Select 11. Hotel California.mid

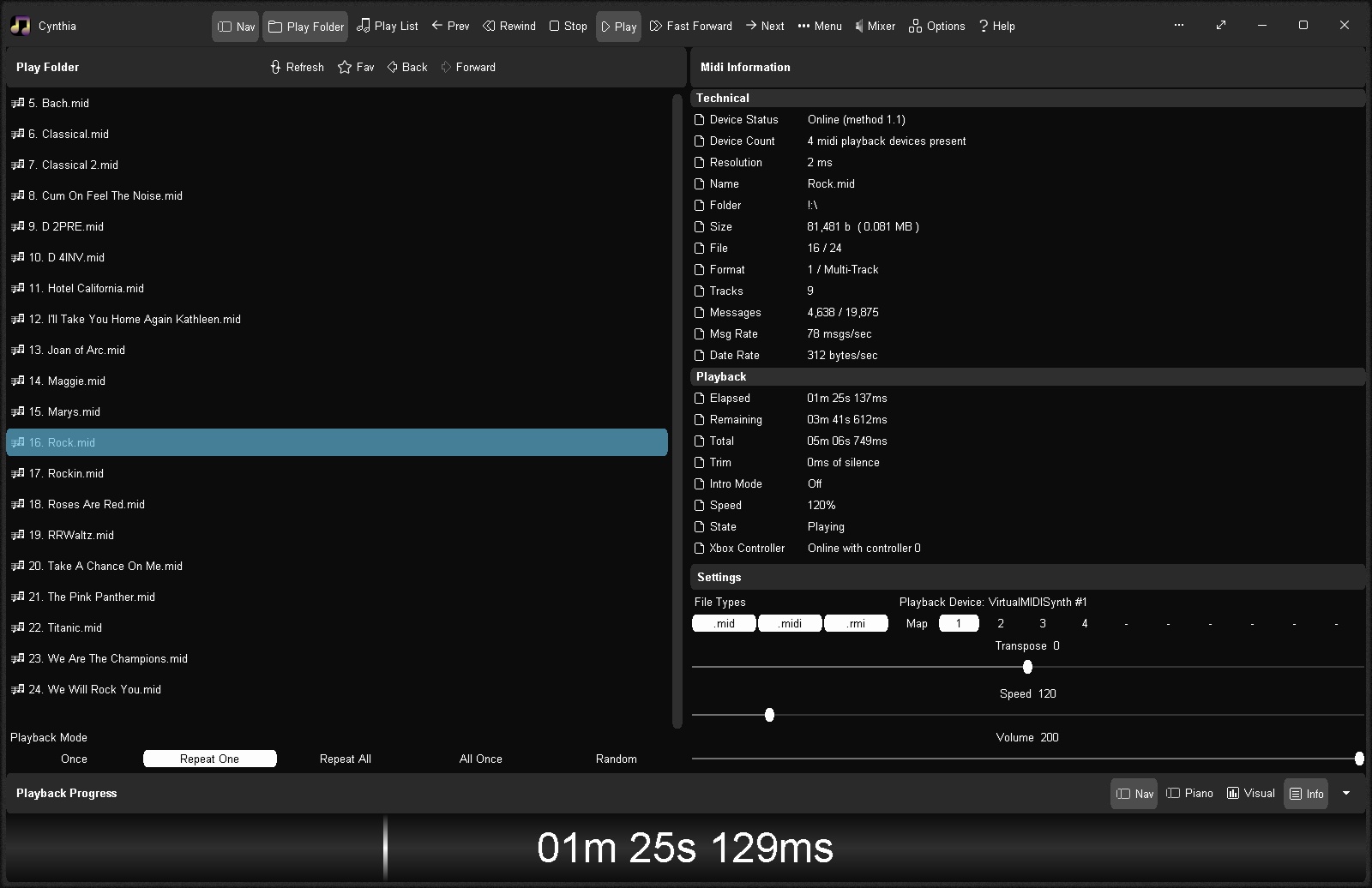coord(337,288)
